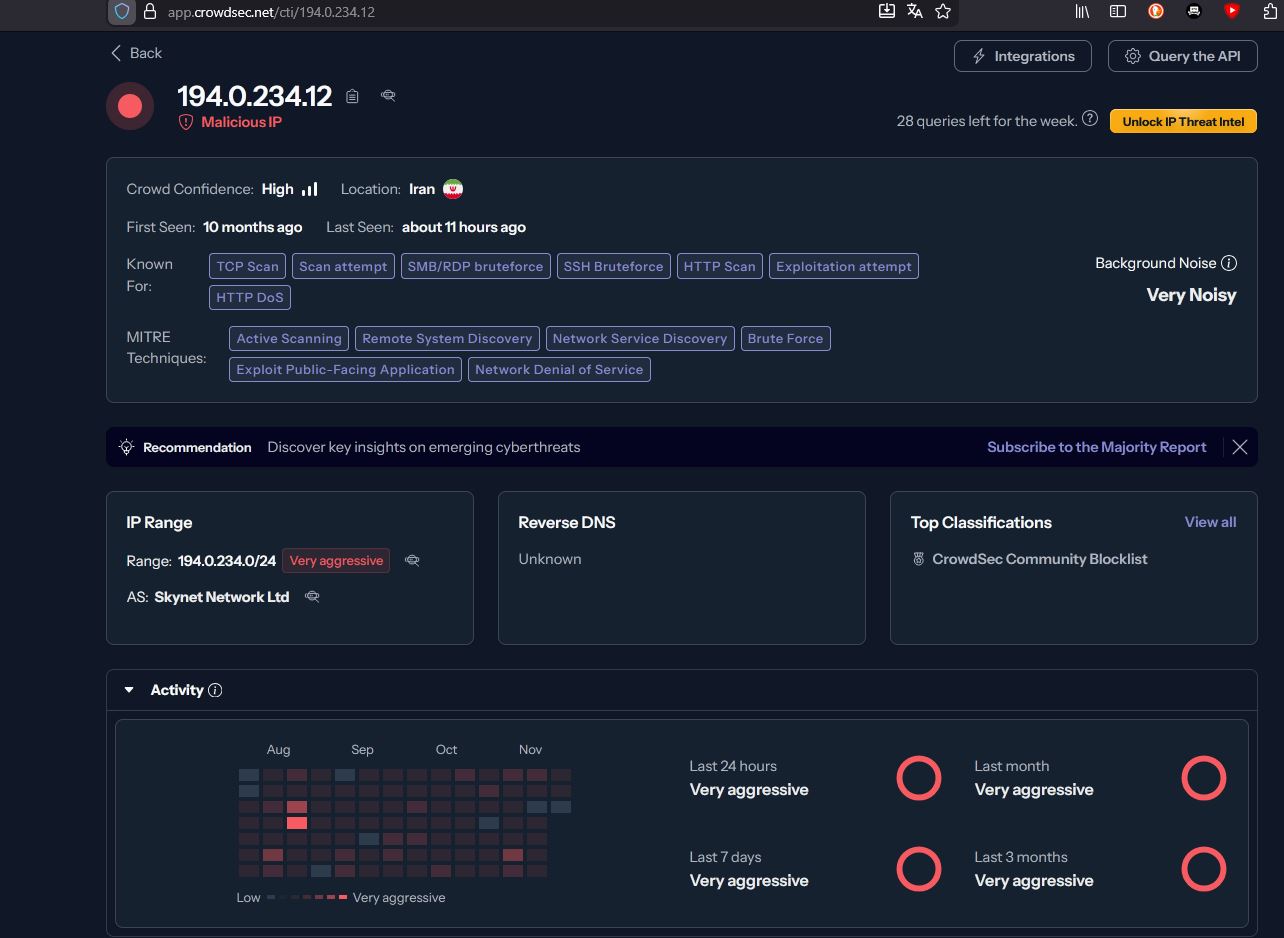Click the Activity info icon
This screenshot has width=1284, height=938.
(215, 690)
